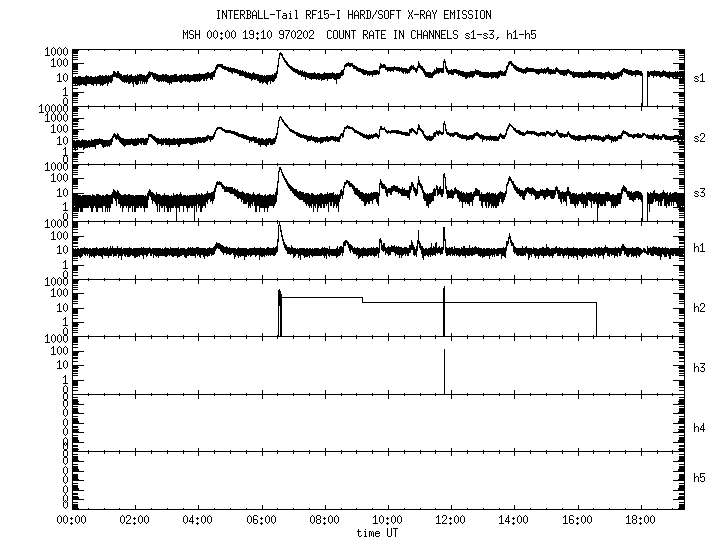
Task: Select the 06:00 time axis tick label
Action: pos(261,520)
